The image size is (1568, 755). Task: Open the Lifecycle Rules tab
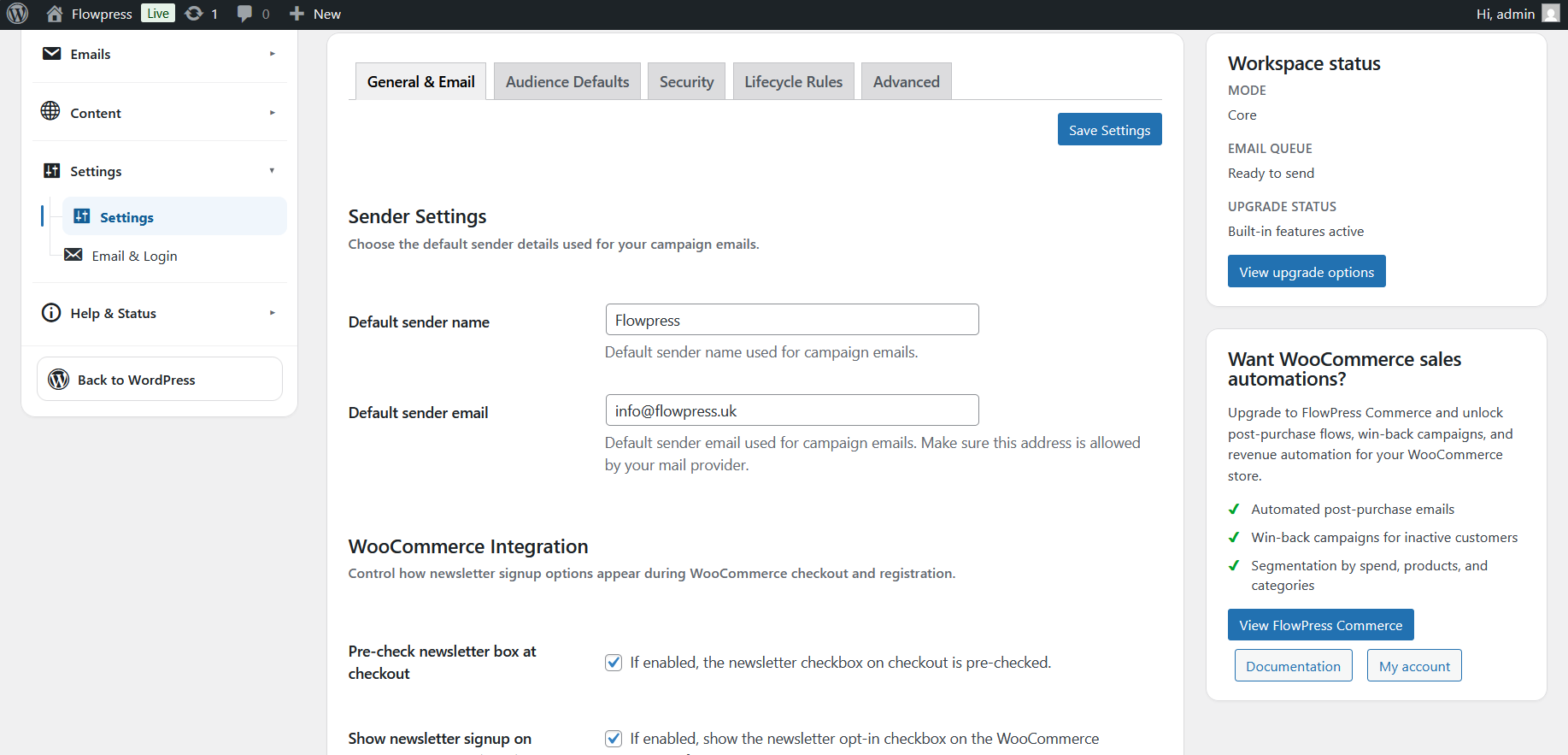pos(793,81)
